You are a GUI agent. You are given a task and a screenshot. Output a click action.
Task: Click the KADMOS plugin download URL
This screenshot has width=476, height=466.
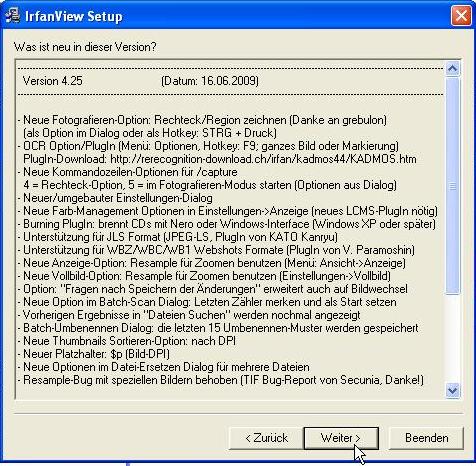tap(263, 159)
